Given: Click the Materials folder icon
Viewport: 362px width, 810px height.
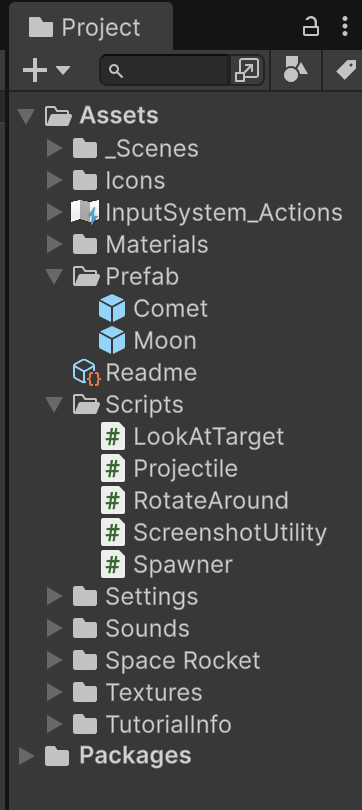Looking at the screenshot, I should [x=85, y=244].
